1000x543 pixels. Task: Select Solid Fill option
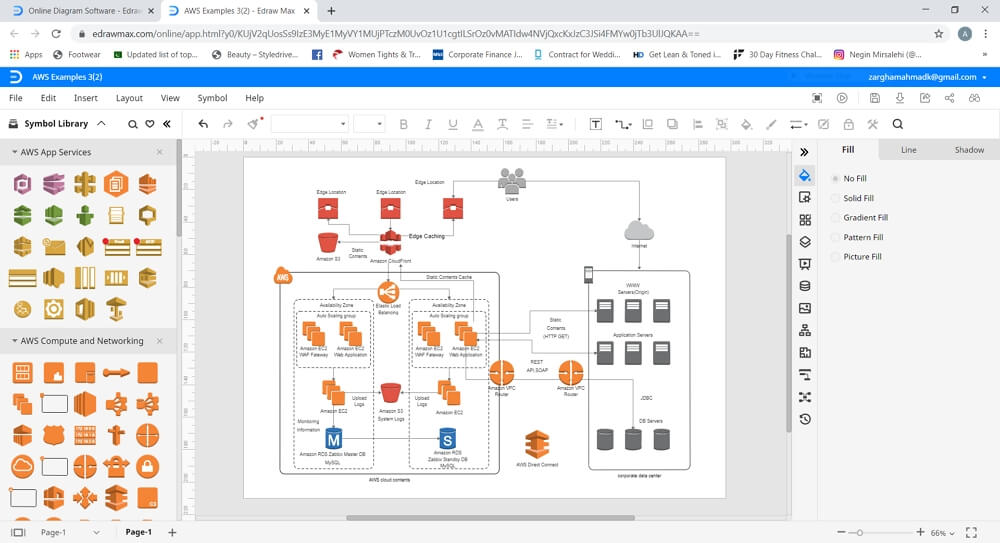pos(852,198)
